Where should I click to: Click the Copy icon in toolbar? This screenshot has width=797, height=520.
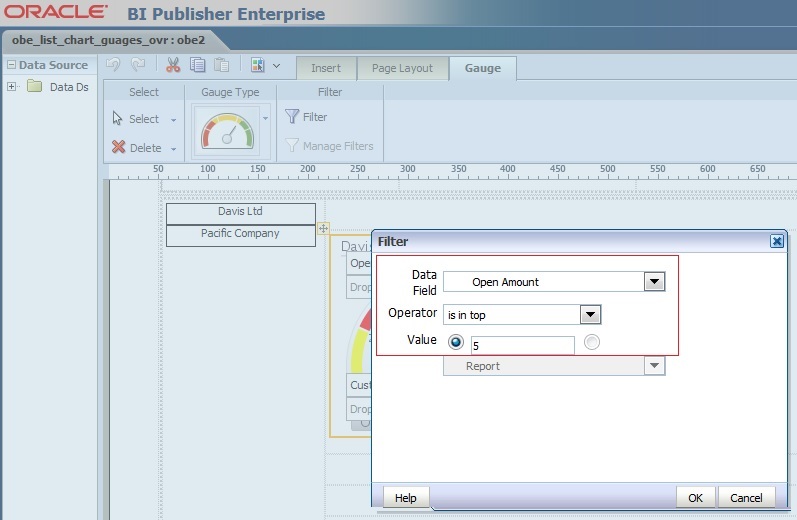click(x=197, y=65)
